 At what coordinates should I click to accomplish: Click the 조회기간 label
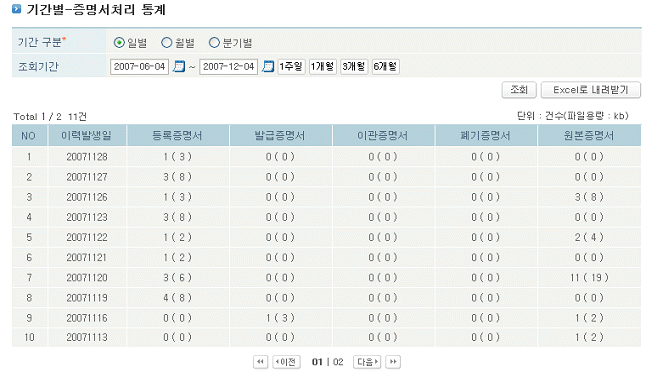(38, 67)
